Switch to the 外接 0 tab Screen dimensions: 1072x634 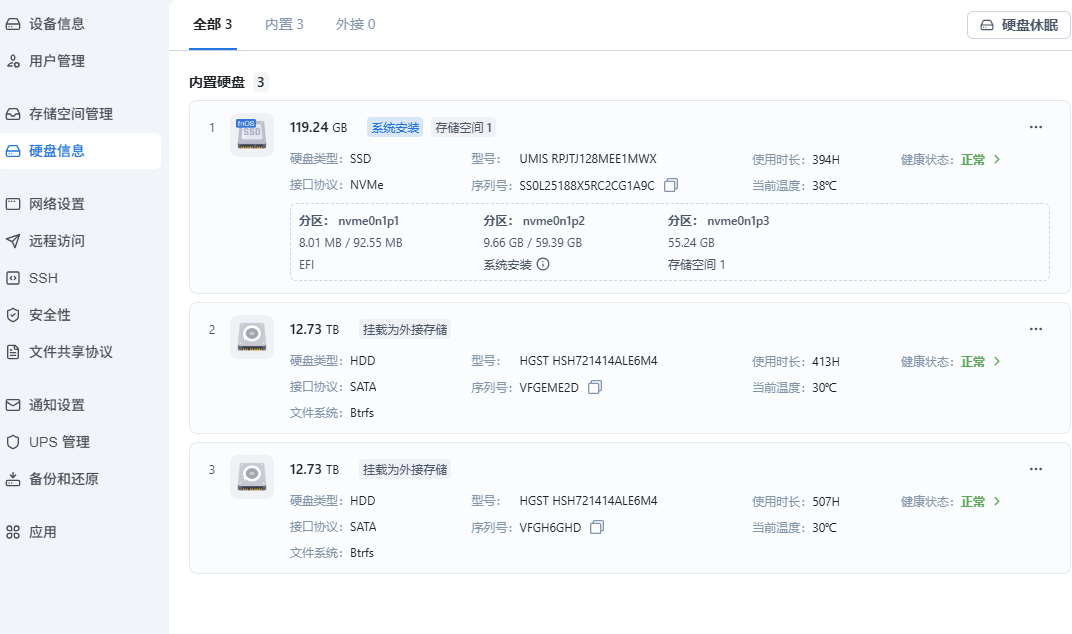click(356, 25)
